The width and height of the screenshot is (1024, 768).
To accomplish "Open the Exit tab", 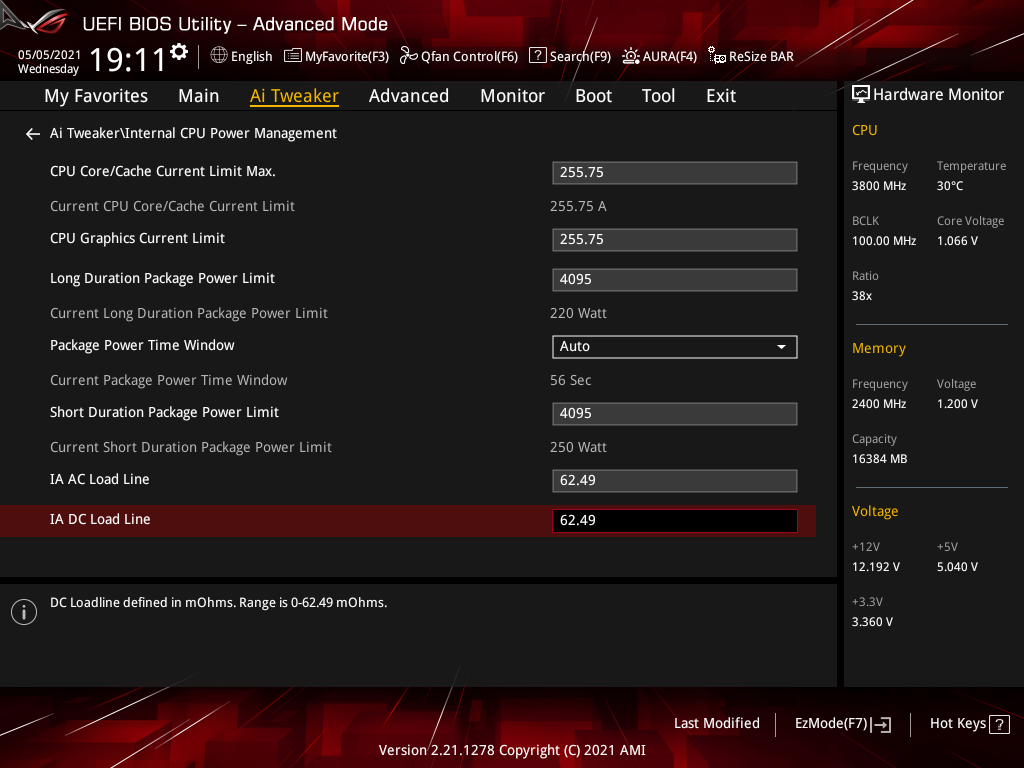I will [721, 96].
